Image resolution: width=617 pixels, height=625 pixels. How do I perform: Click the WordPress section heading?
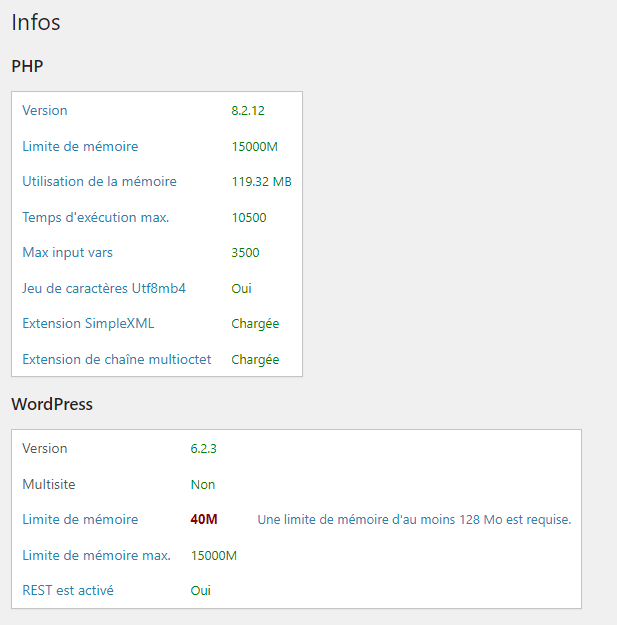click(x=52, y=404)
